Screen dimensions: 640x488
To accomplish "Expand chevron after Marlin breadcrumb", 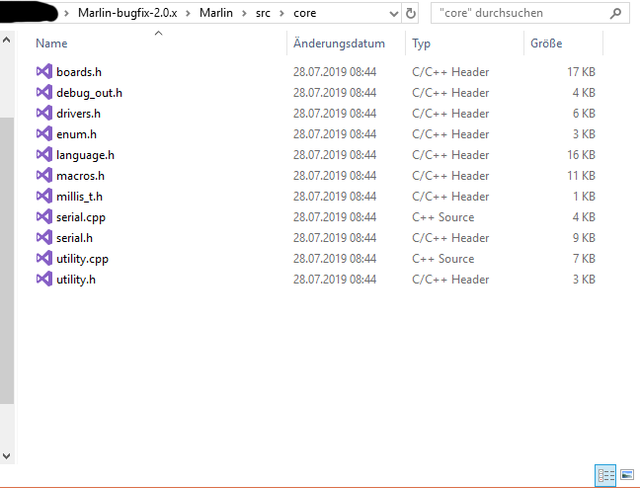I will (244, 13).
